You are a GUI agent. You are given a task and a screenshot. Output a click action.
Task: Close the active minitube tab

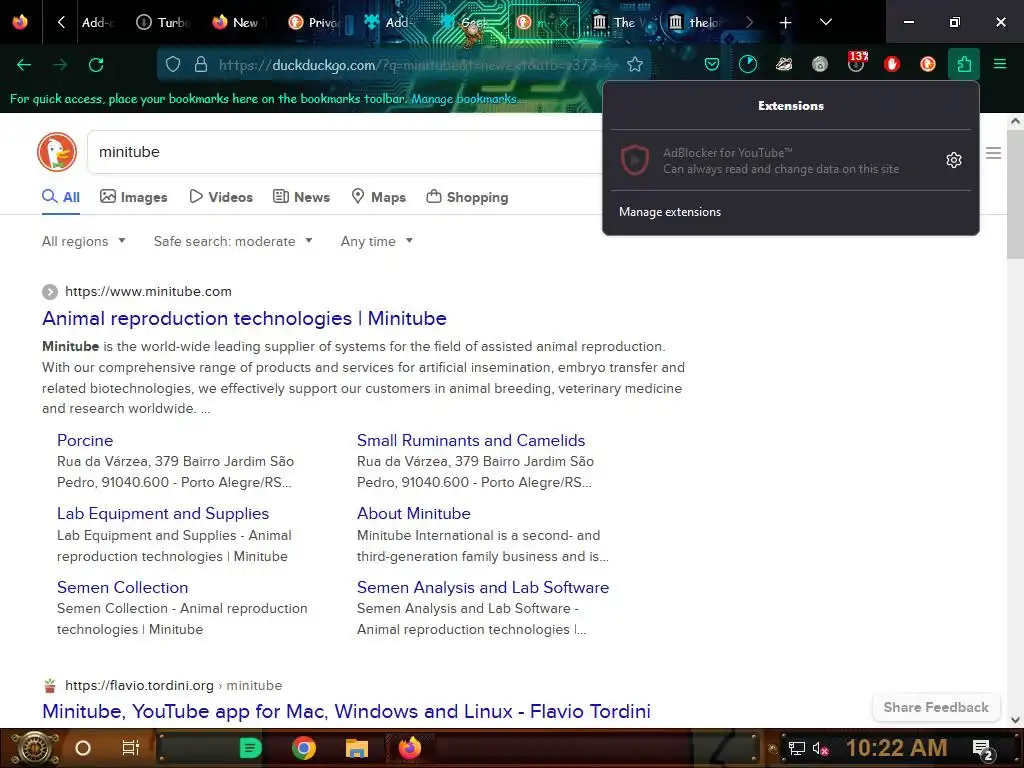coord(564,23)
